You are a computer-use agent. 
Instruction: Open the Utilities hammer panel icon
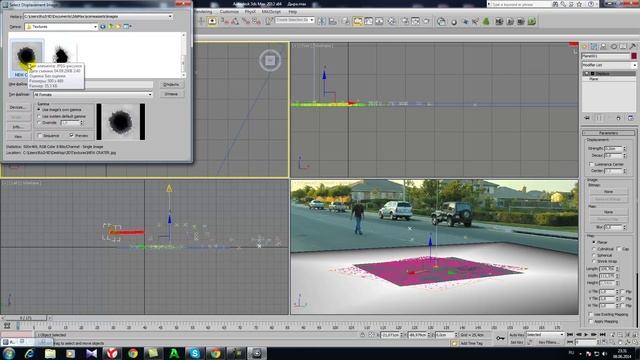(x=633, y=46)
